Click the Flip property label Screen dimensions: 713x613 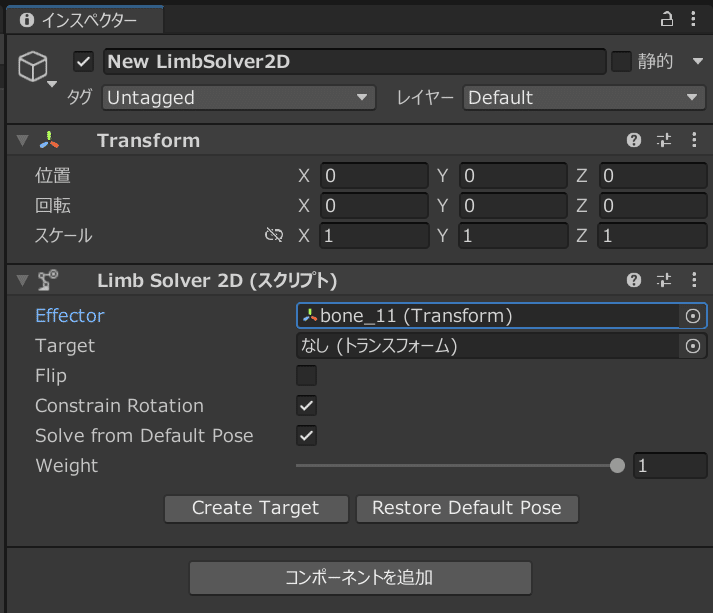pyautogui.click(x=51, y=376)
